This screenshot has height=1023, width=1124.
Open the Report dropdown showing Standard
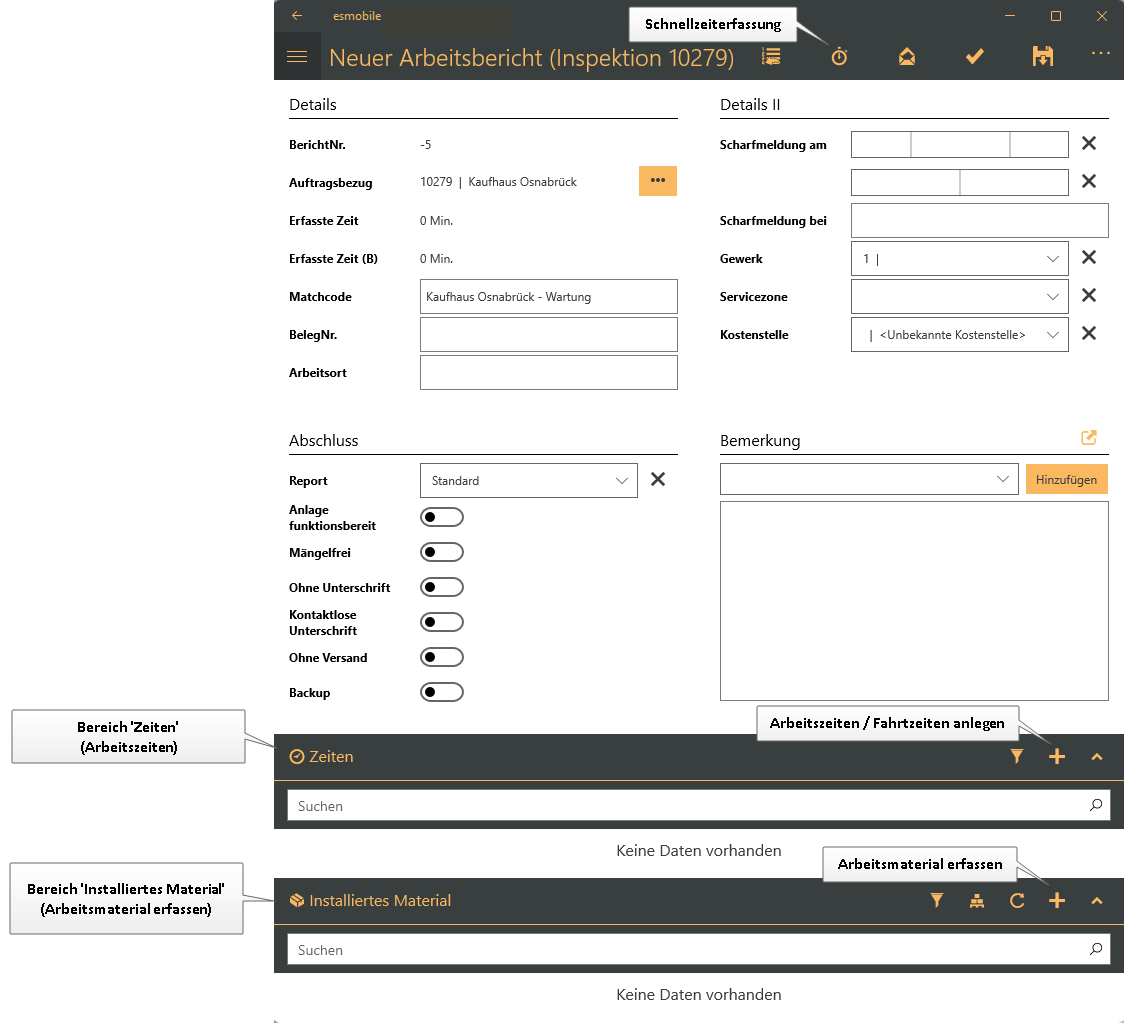point(528,480)
